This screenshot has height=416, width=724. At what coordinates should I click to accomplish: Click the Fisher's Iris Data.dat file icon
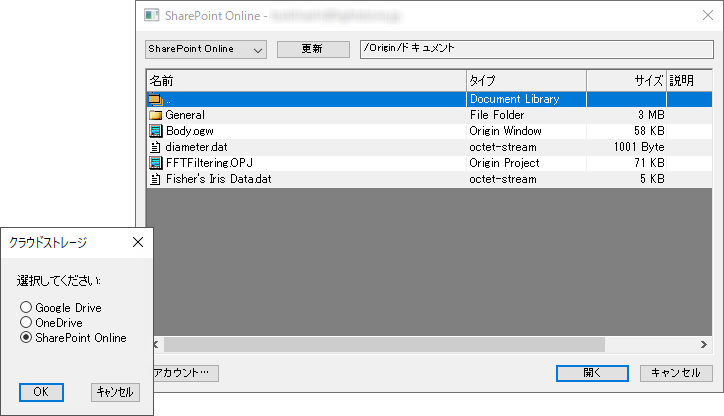tap(155, 179)
